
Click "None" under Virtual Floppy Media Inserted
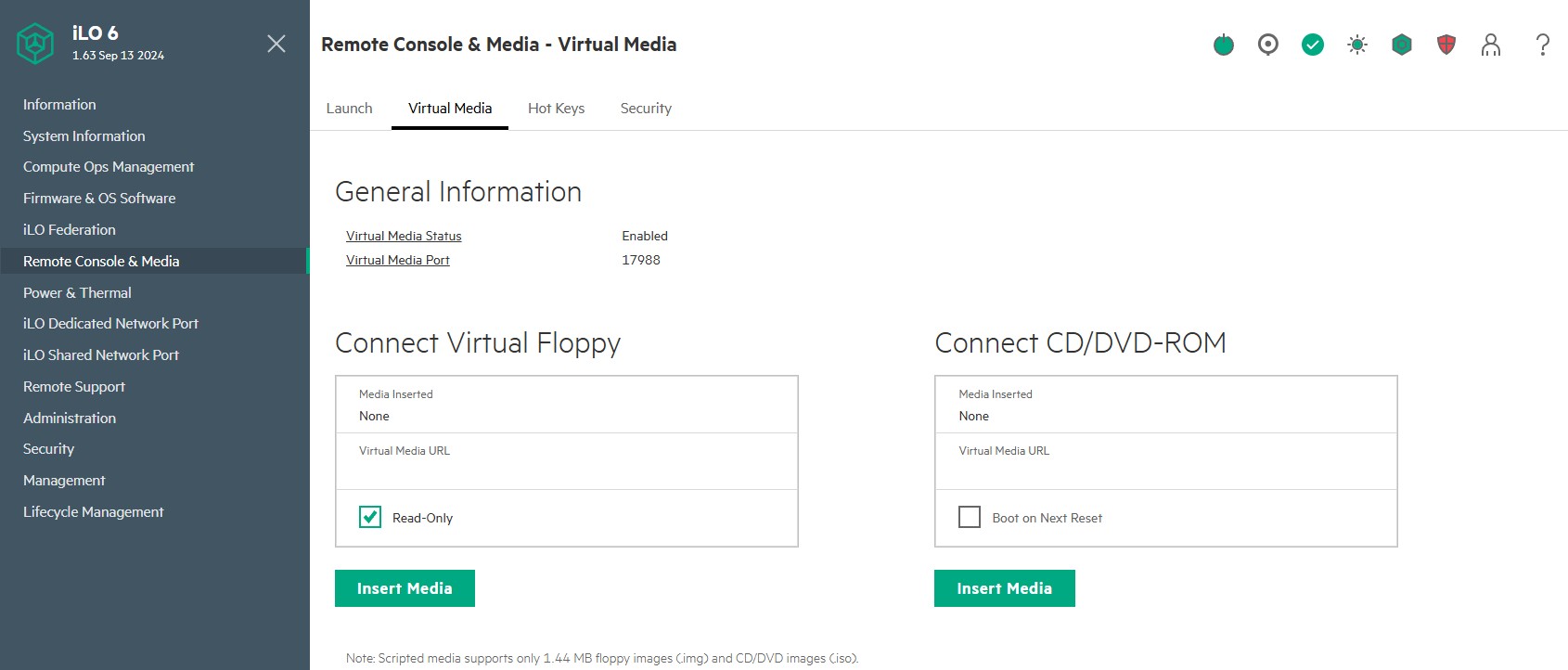coord(374,417)
